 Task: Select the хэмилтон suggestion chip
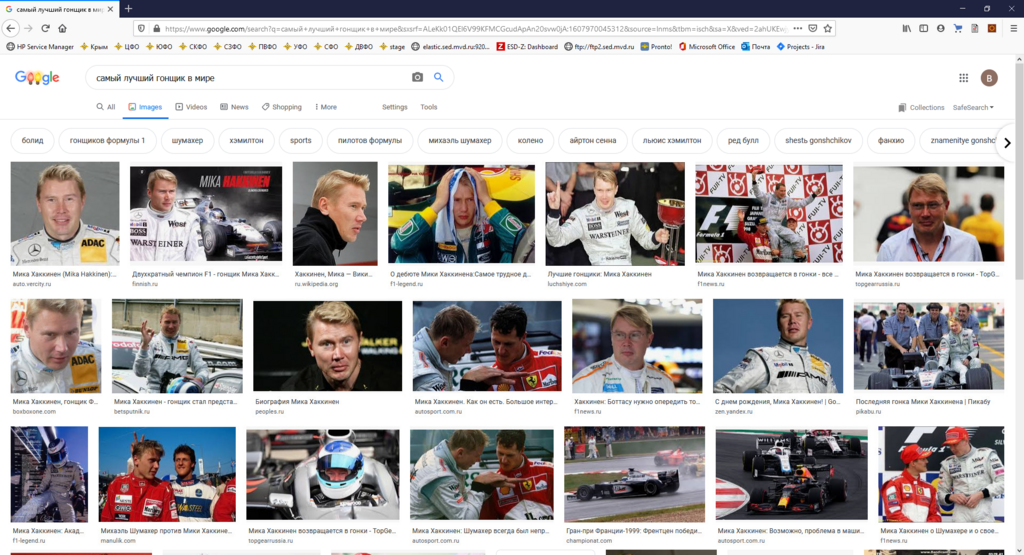[246, 140]
